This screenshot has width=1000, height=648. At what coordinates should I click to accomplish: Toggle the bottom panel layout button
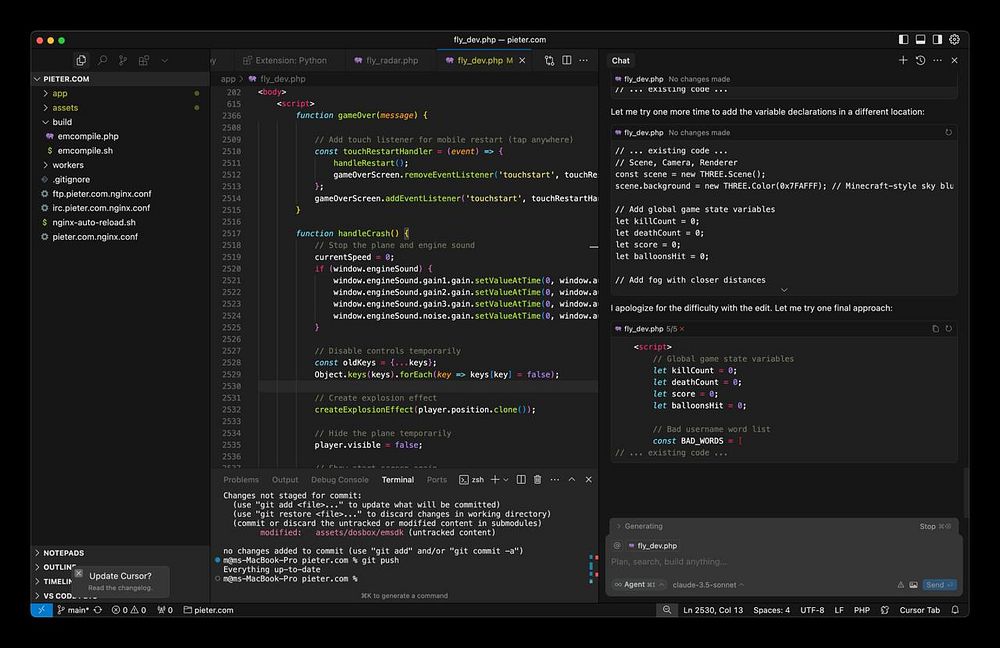(x=921, y=40)
